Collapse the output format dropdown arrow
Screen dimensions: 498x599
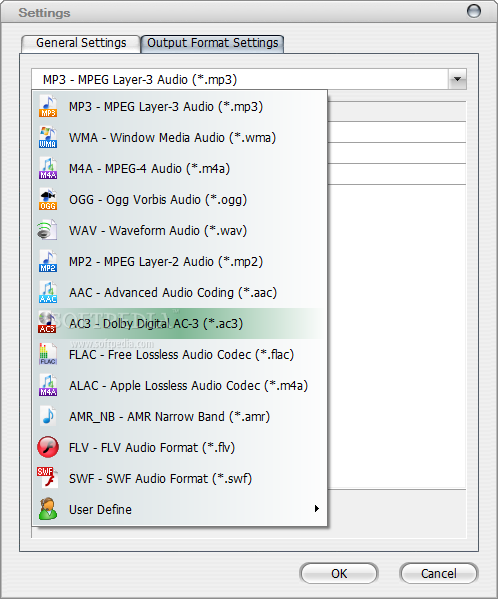pyautogui.click(x=457, y=79)
